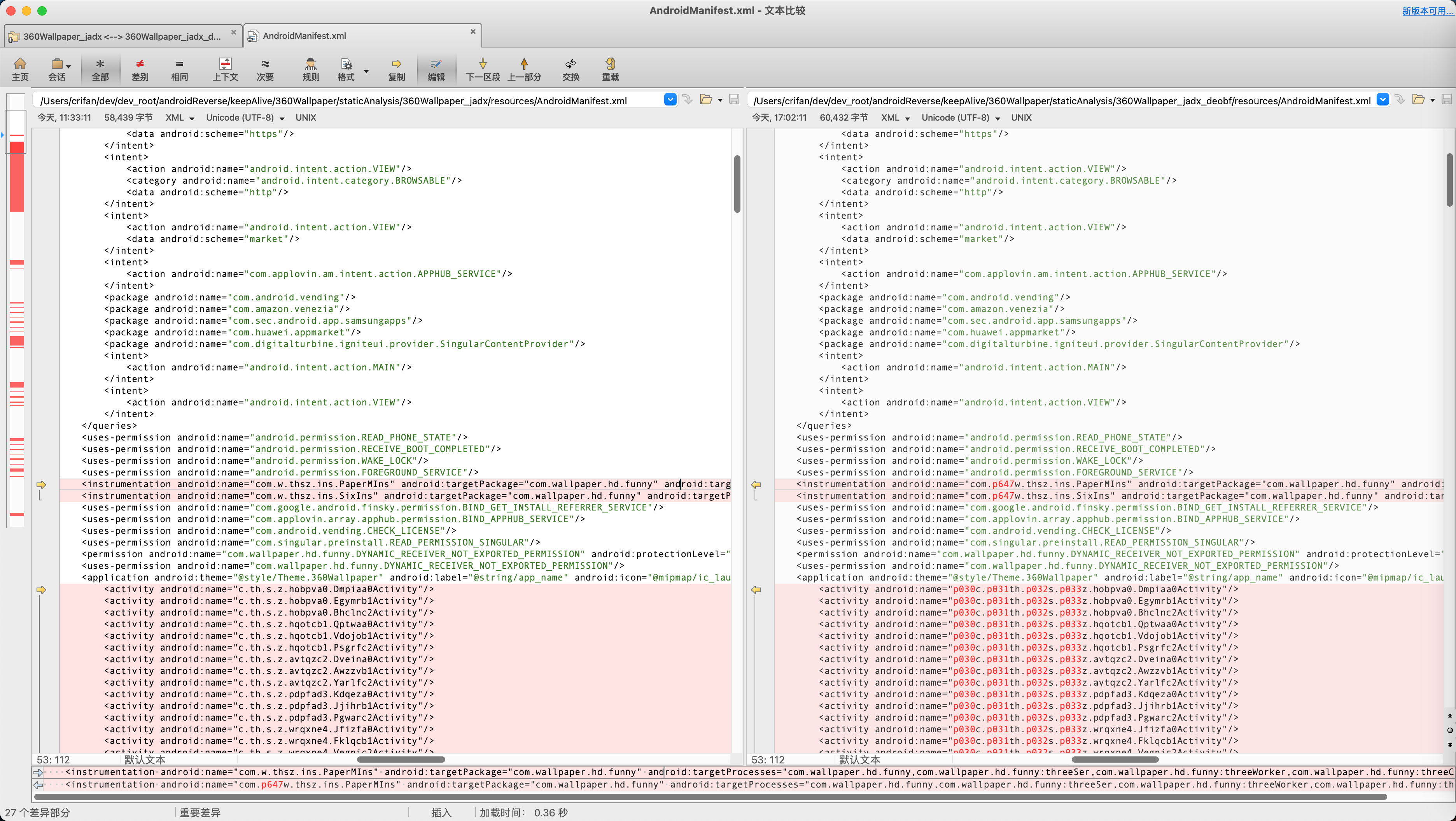Image resolution: width=1456 pixels, height=821 pixels.
Task: Click the 27 个差异部分 status text
Action: coord(37,812)
